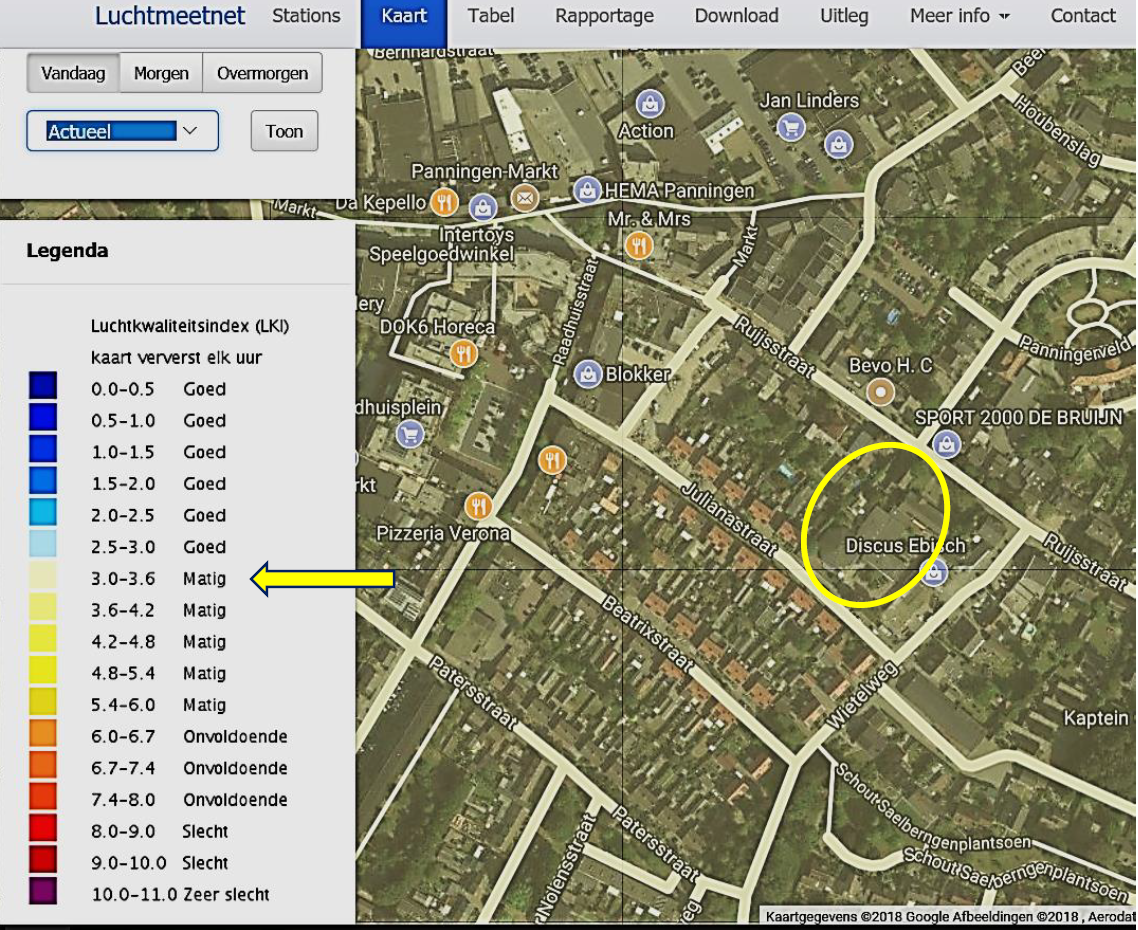Select the Vandaag day toggle
The height and width of the screenshot is (930, 1138).
(73, 73)
